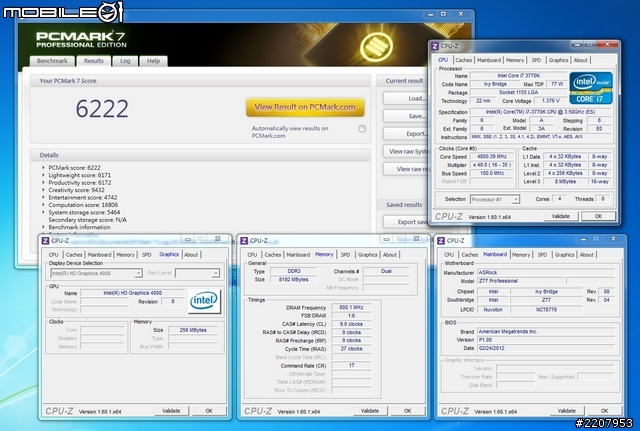The height and width of the screenshot is (431, 640).
Task: Click the 8192 MBytes memory Size field
Action: 293,280
